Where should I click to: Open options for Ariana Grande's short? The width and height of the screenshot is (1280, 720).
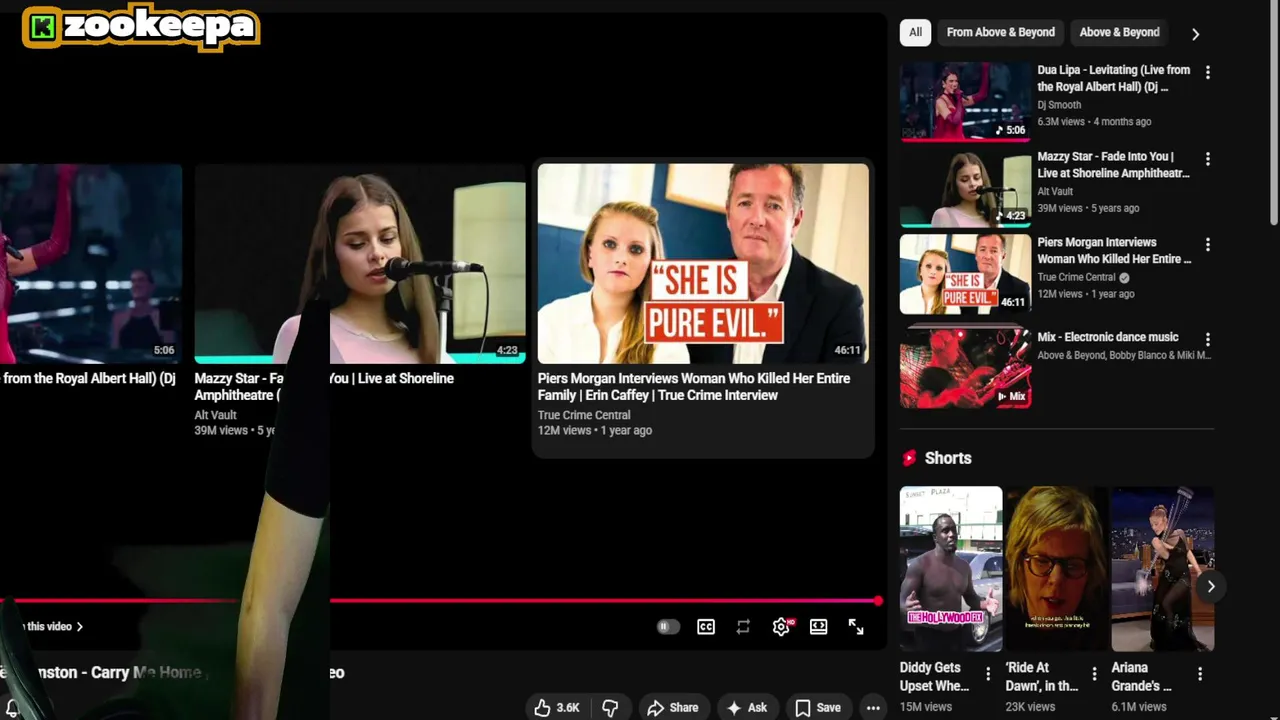pyautogui.click(x=1200, y=674)
